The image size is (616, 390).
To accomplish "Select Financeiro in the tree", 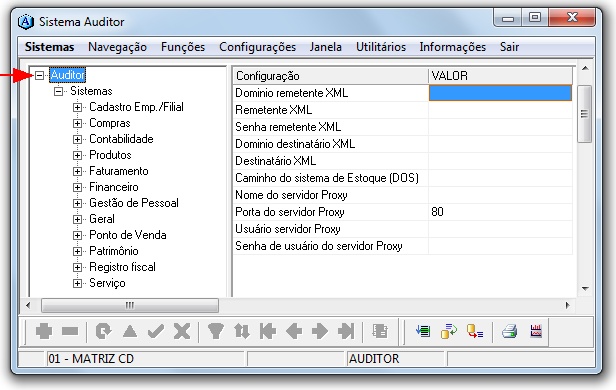I will tap(114, 187).
